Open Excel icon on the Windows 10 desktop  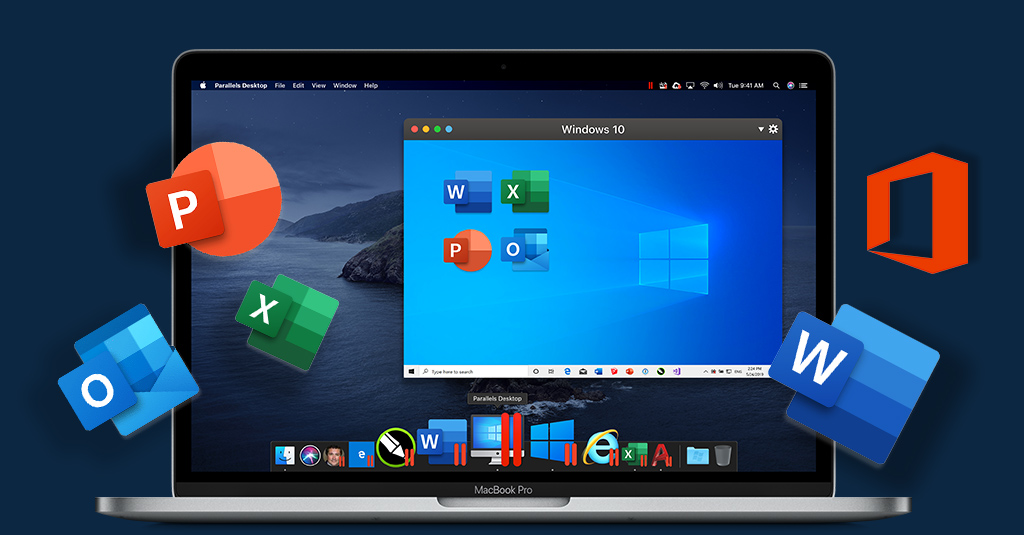[525, 191]
